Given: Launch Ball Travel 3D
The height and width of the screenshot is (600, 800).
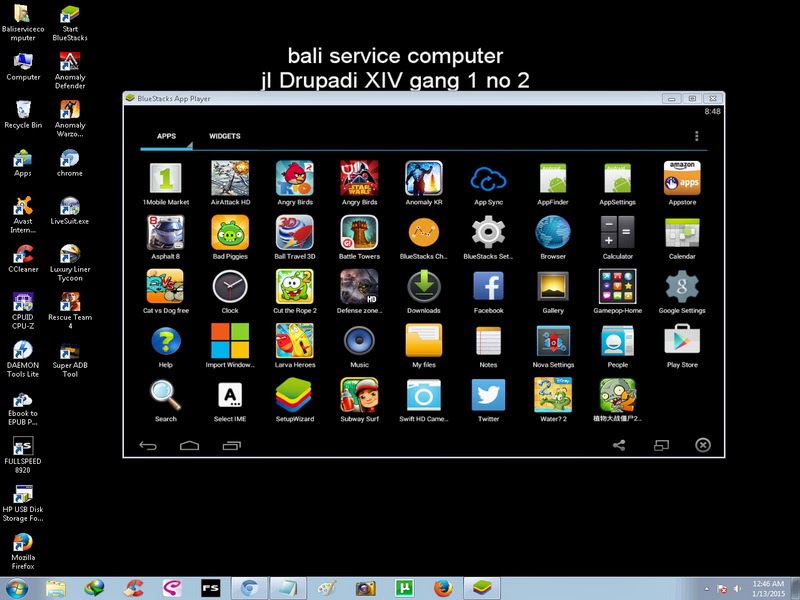Looking at the screenshot, I should [294, 233].
